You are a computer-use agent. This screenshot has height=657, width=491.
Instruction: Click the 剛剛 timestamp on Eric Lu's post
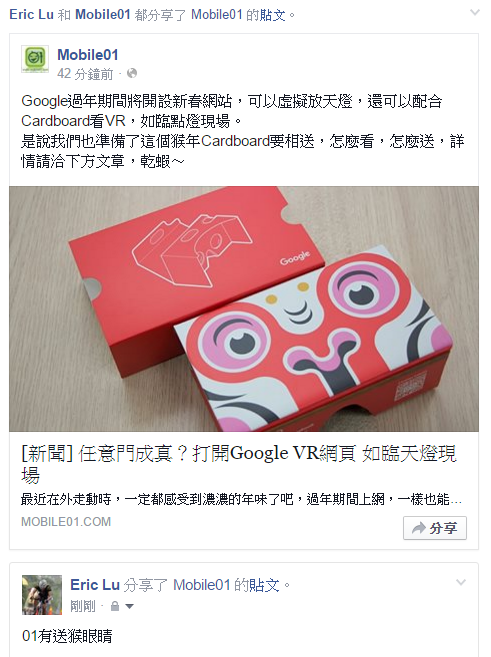(x=83, y=606)
